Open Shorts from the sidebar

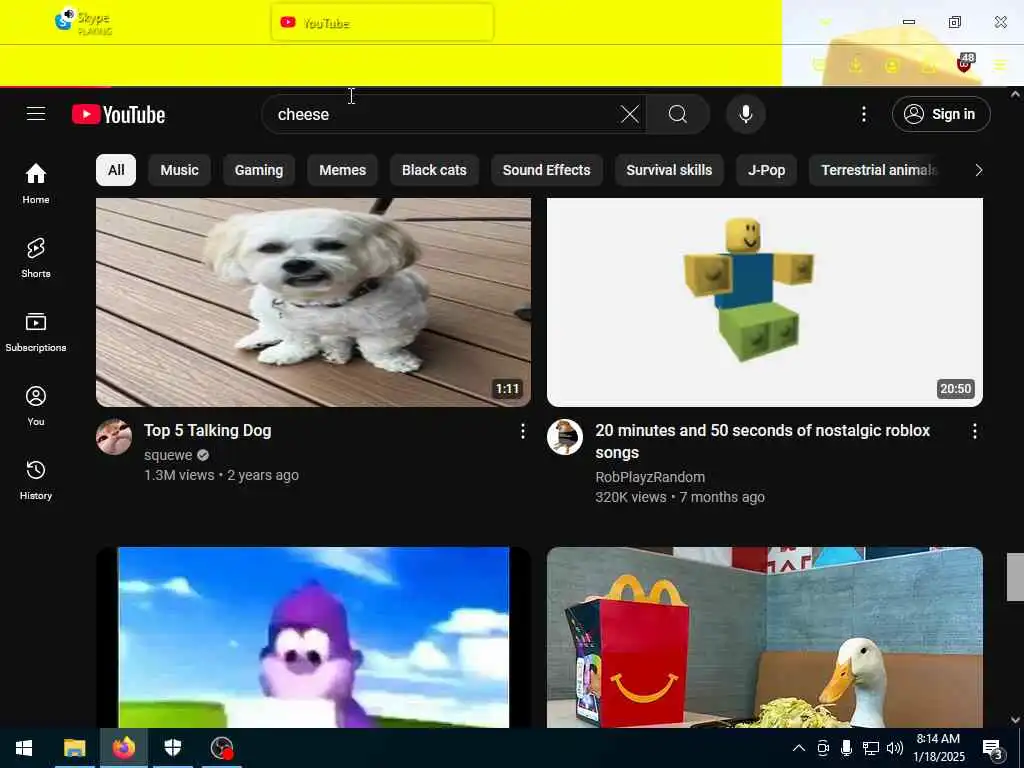tap(36, 257)
